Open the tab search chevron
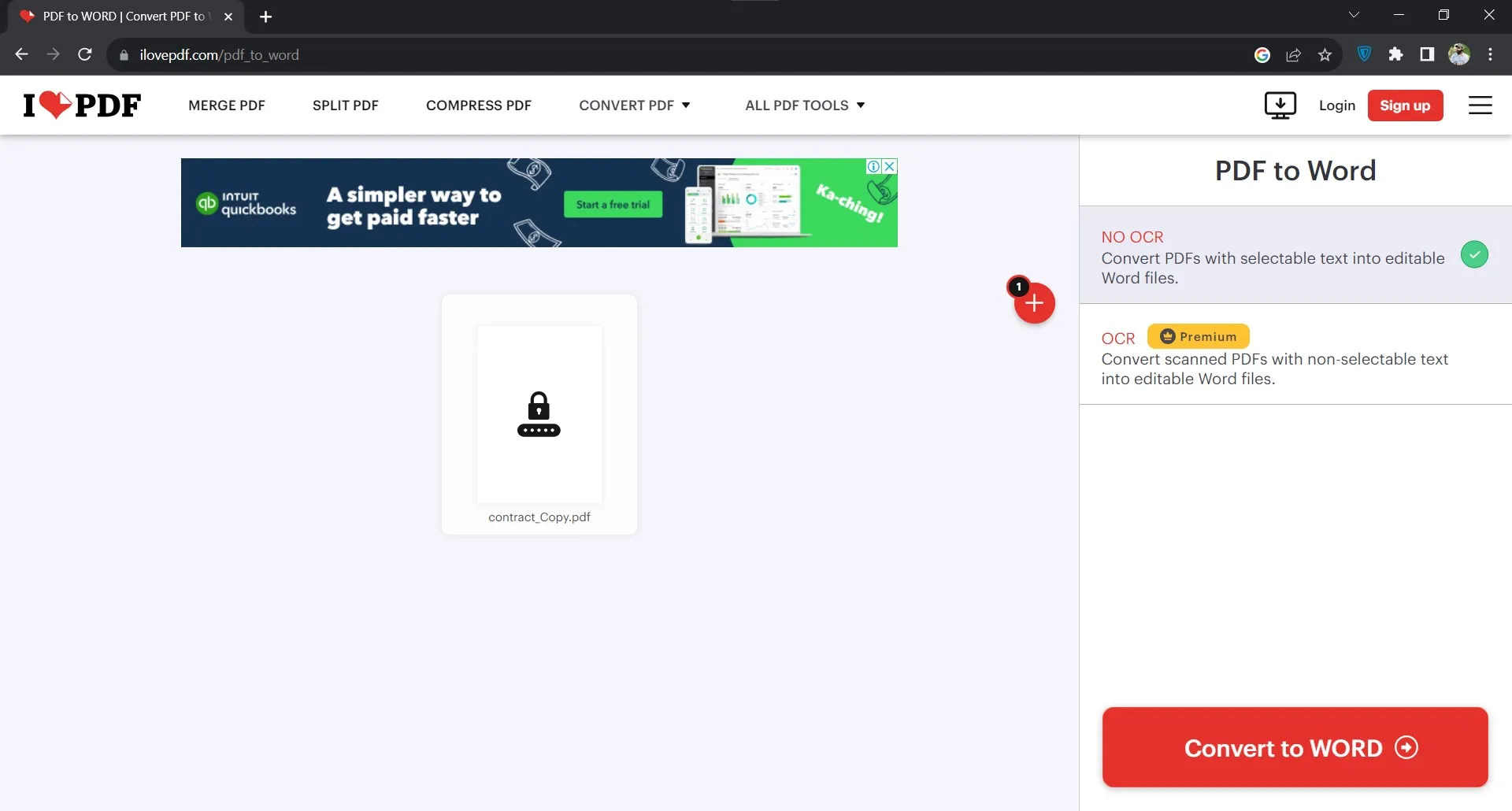Image resolution: width=1512 pixels, height=811 pixels. coord(1354,14)
